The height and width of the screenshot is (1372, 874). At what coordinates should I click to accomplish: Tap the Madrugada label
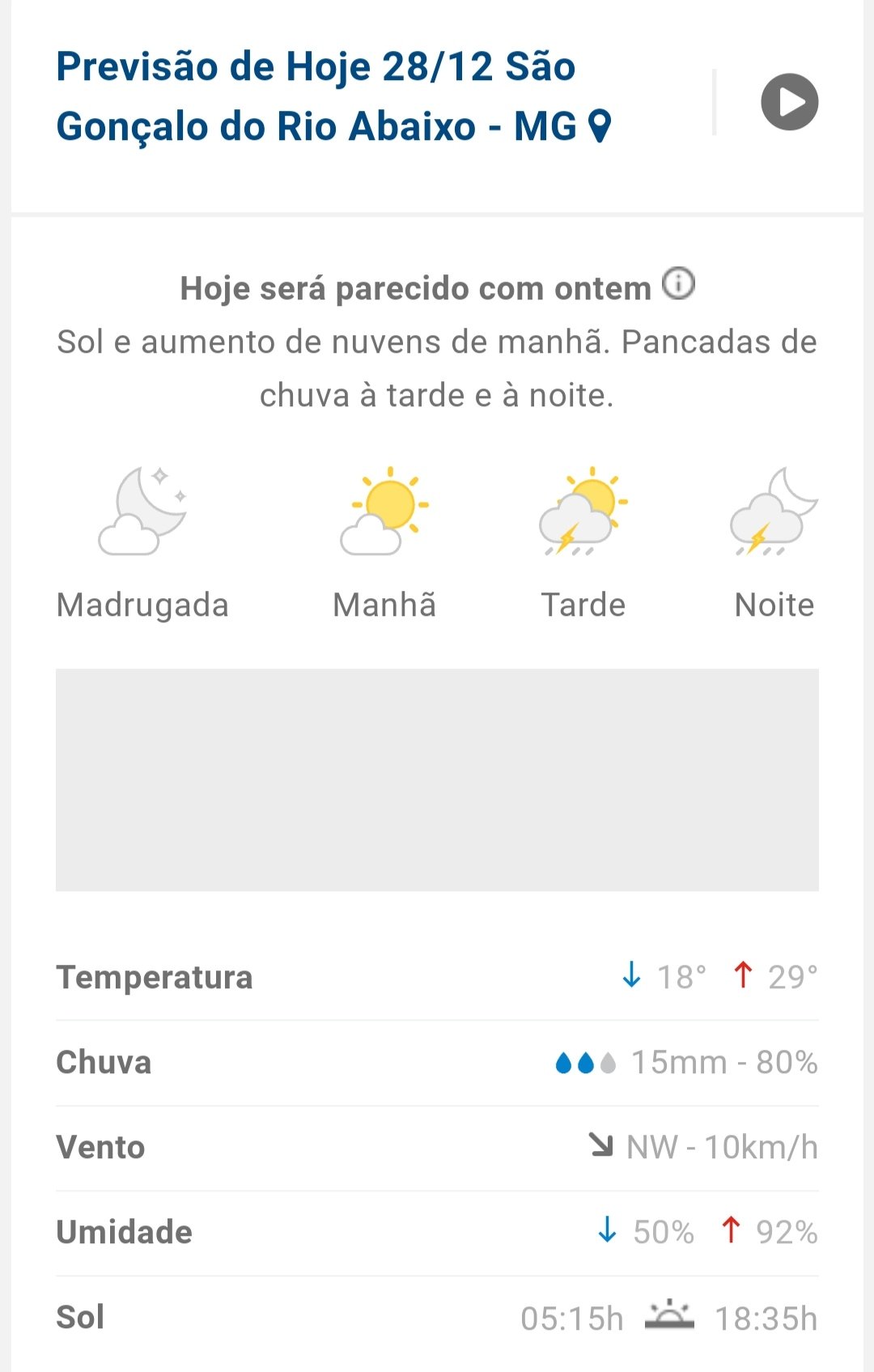(x=142, y=605)
